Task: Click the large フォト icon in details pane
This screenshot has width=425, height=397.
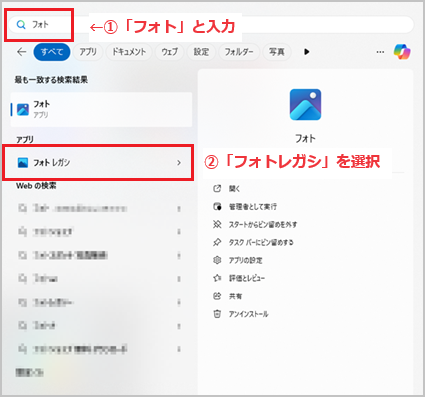Action: point(305,104)
